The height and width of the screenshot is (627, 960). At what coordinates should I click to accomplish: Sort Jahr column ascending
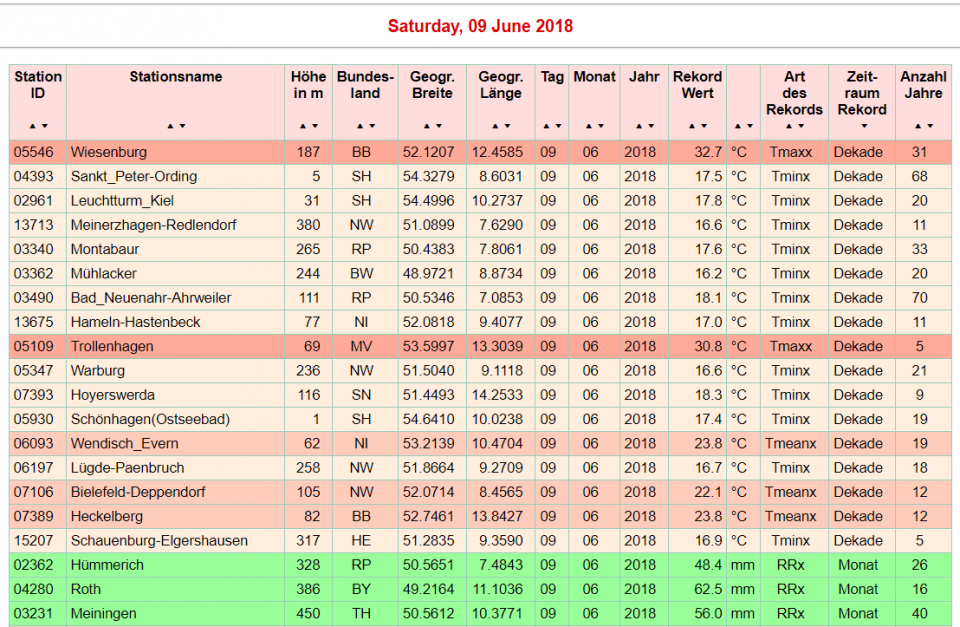[x=636, y=127]
